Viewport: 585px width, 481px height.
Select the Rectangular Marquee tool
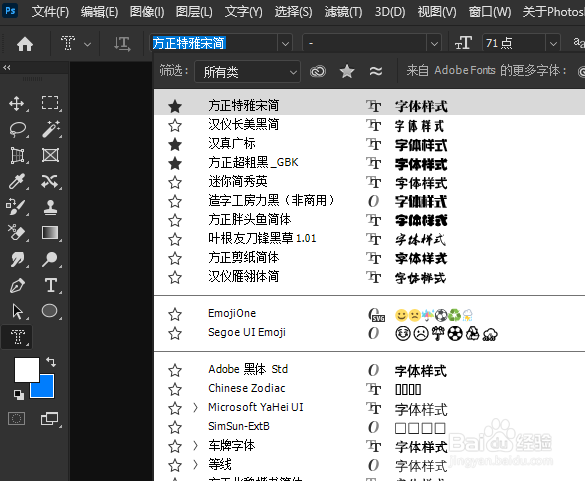click(50, 103)
